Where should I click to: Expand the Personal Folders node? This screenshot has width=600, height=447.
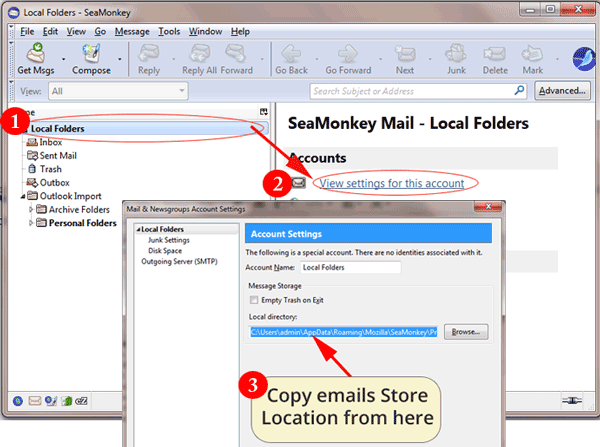[31, 223]
